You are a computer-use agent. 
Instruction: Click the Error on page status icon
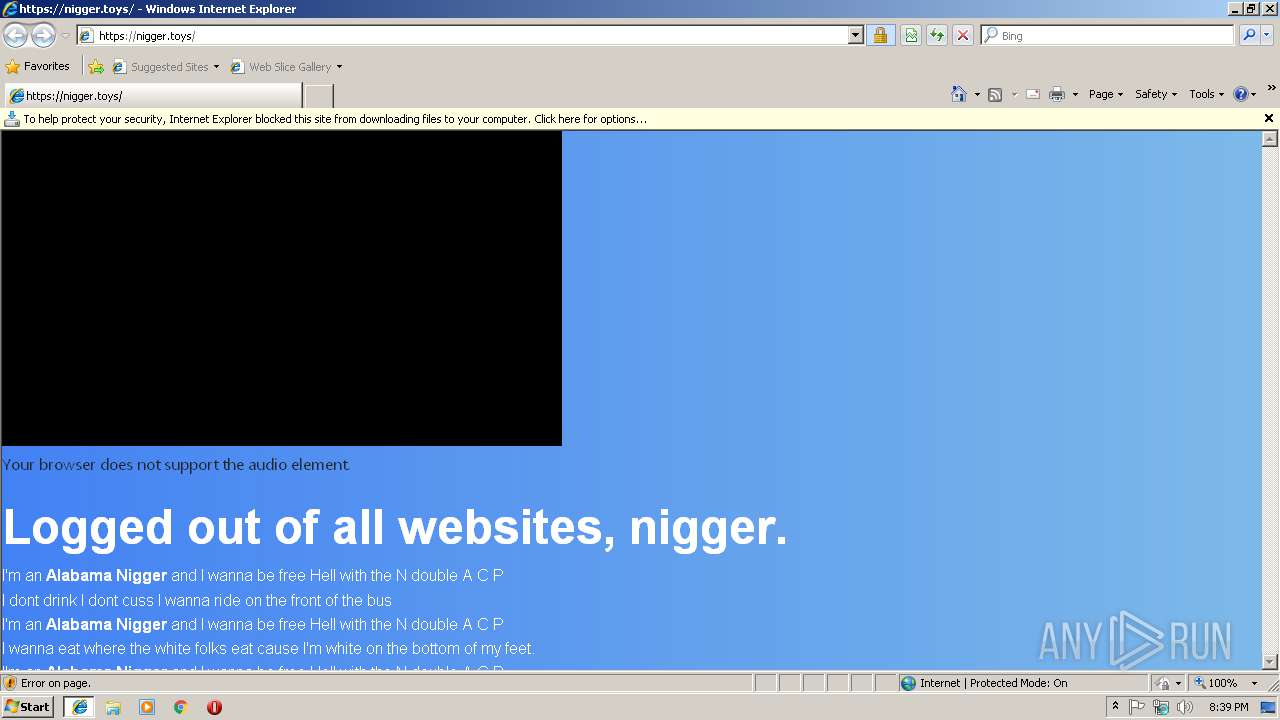10,683
